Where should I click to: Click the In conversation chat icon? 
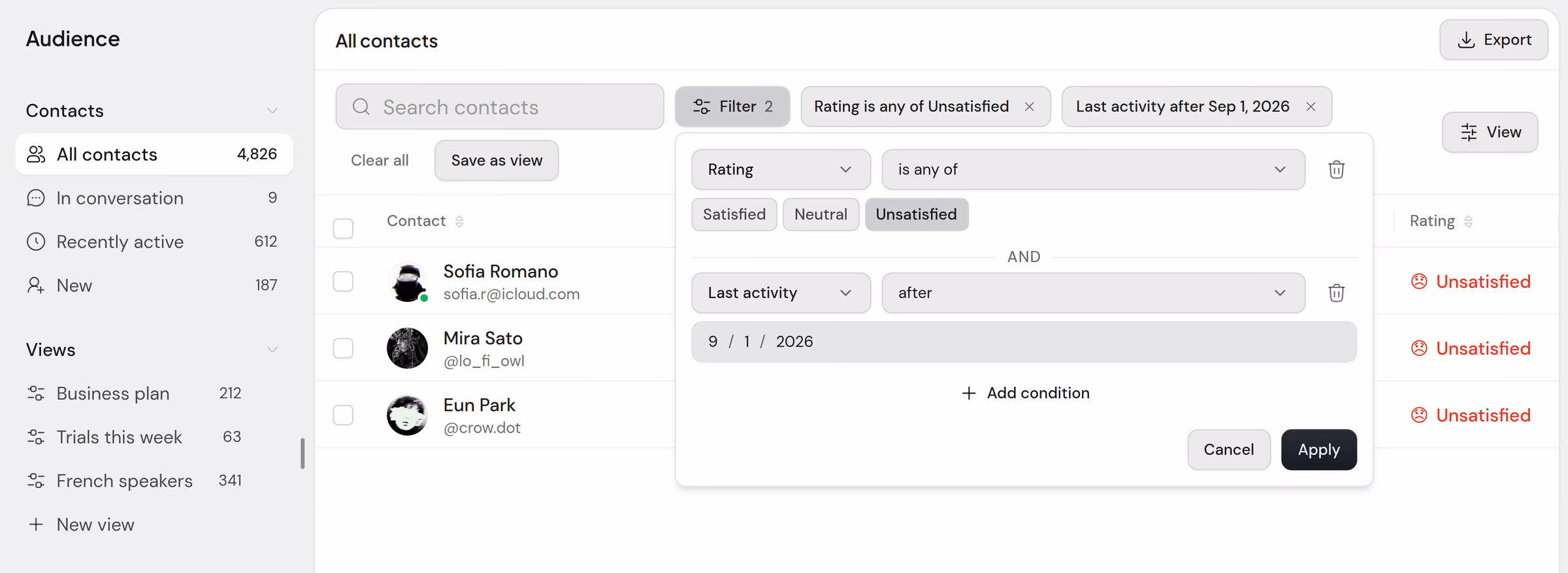tap(36, 198)
